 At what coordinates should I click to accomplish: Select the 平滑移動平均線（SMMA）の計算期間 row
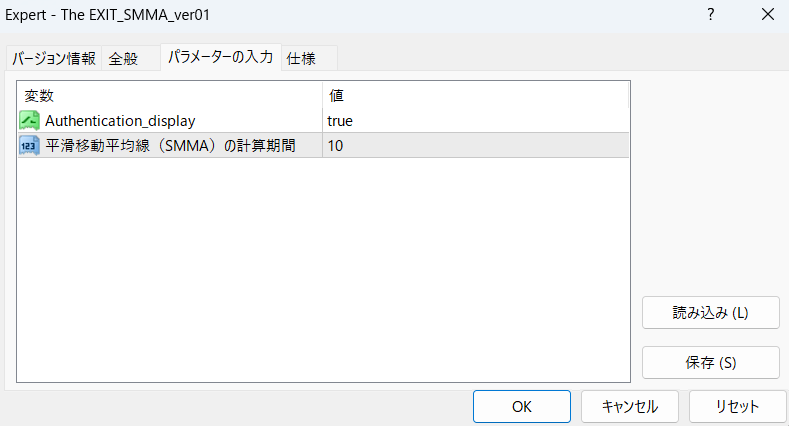(x=170, y=146)
